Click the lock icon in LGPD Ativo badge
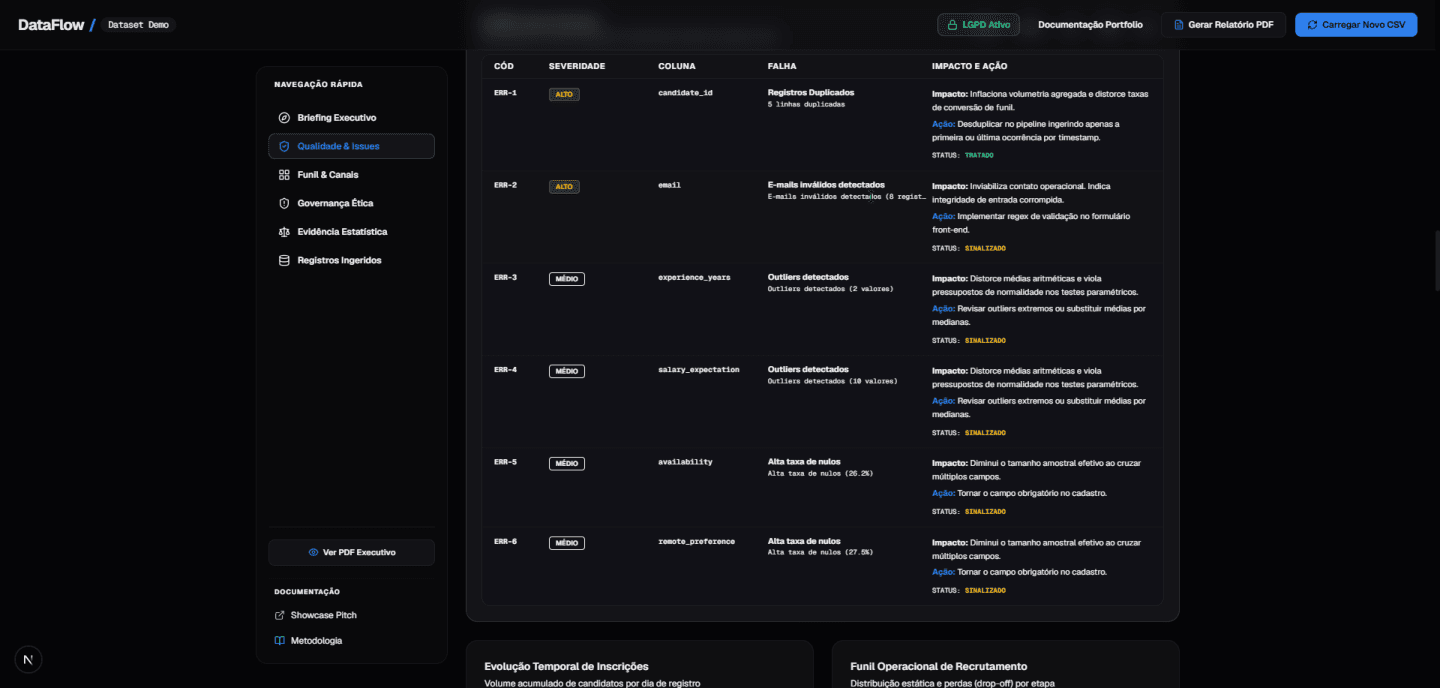 pos(952,25)
